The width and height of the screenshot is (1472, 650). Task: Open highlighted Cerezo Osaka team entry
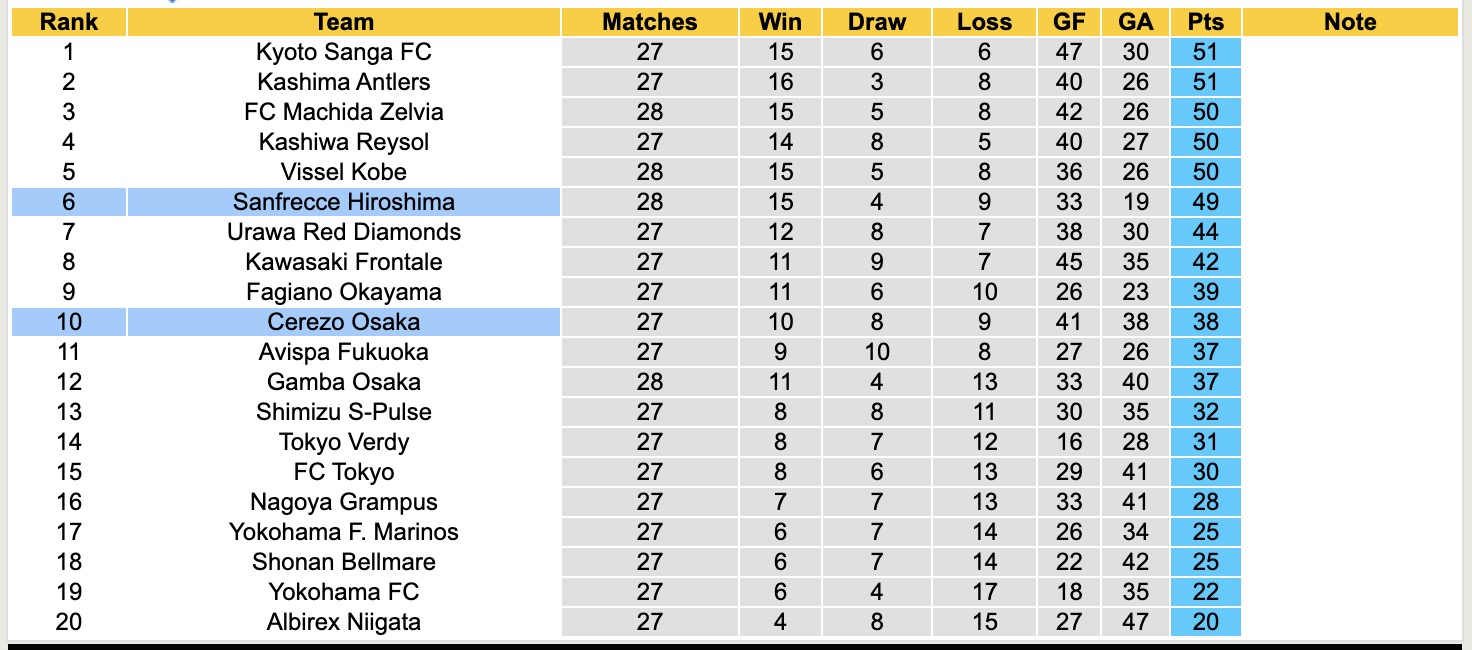coord(343,322)
